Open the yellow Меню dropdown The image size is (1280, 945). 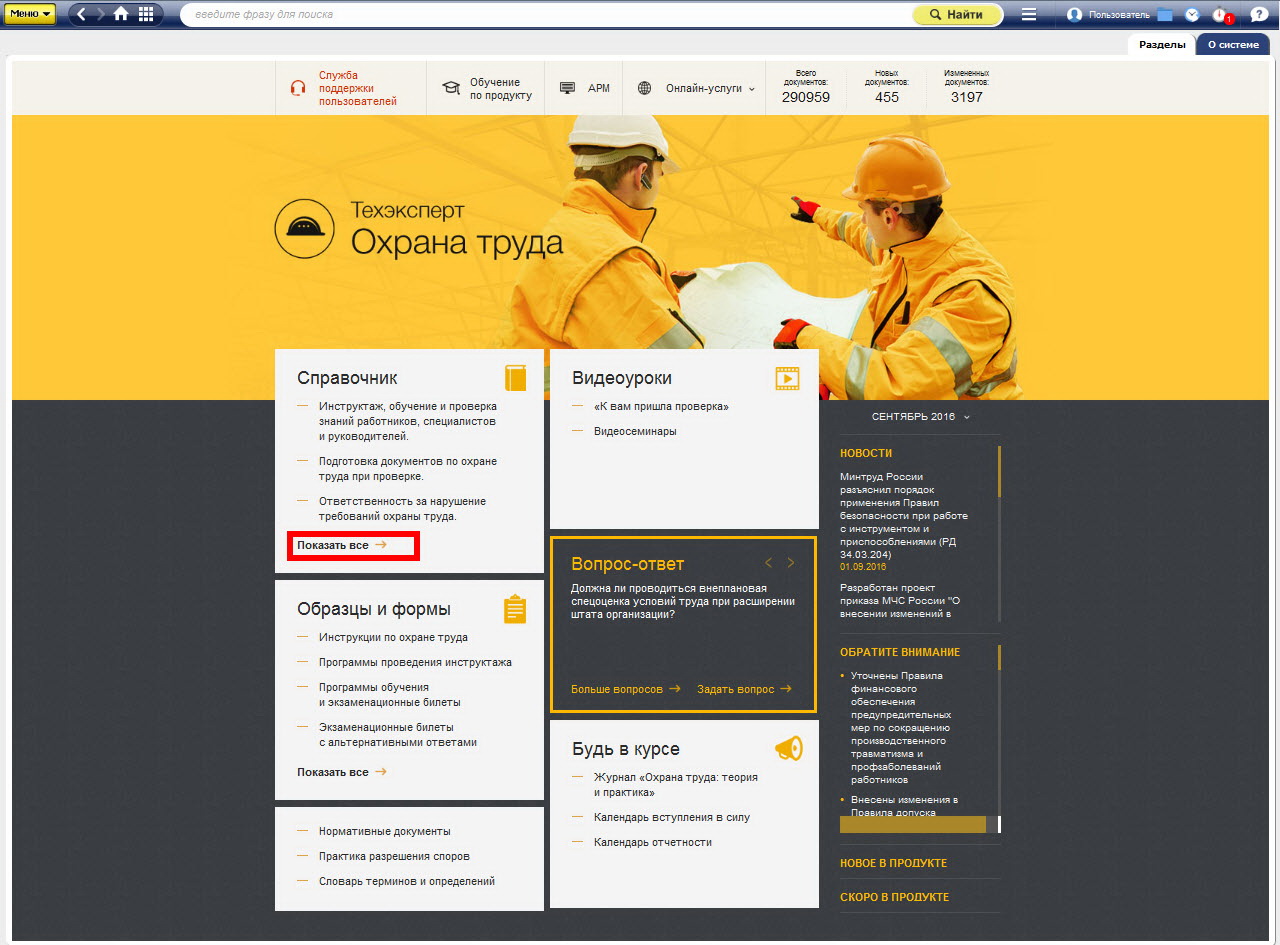pos(31,14)
